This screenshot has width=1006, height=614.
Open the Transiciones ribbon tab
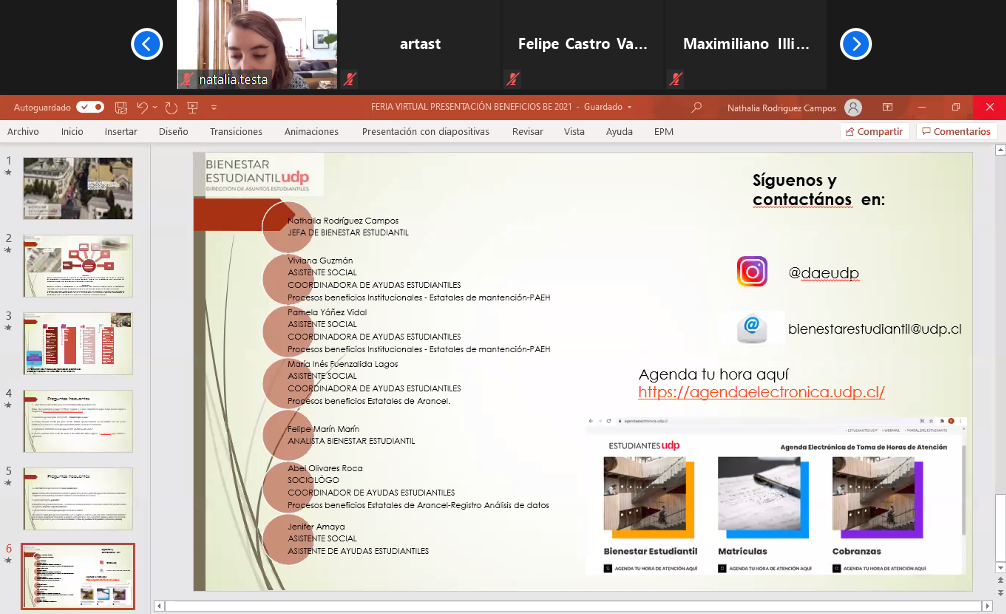(236, 131)
